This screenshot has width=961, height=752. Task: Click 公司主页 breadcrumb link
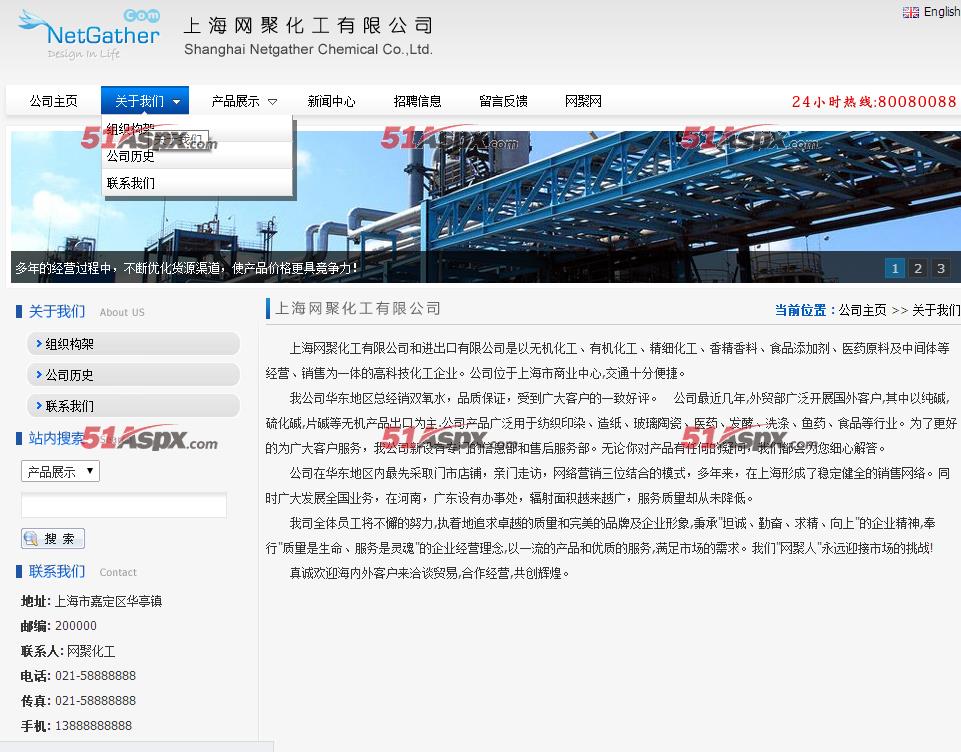point(862,310)
